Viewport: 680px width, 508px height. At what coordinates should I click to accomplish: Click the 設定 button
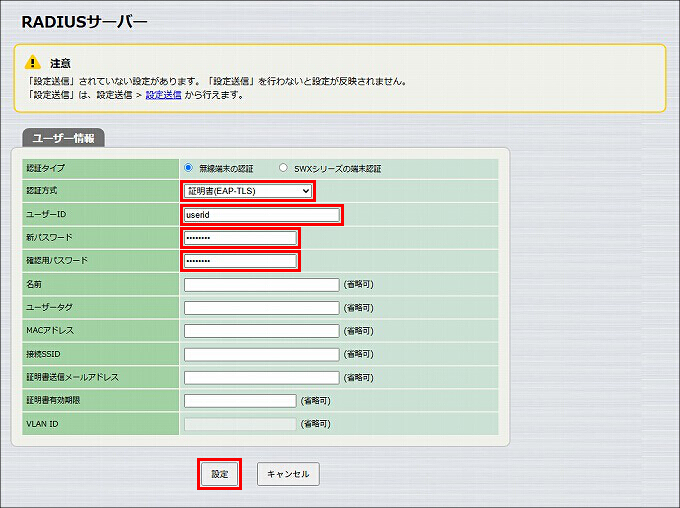pyautogui.click(x=219, y=474)
